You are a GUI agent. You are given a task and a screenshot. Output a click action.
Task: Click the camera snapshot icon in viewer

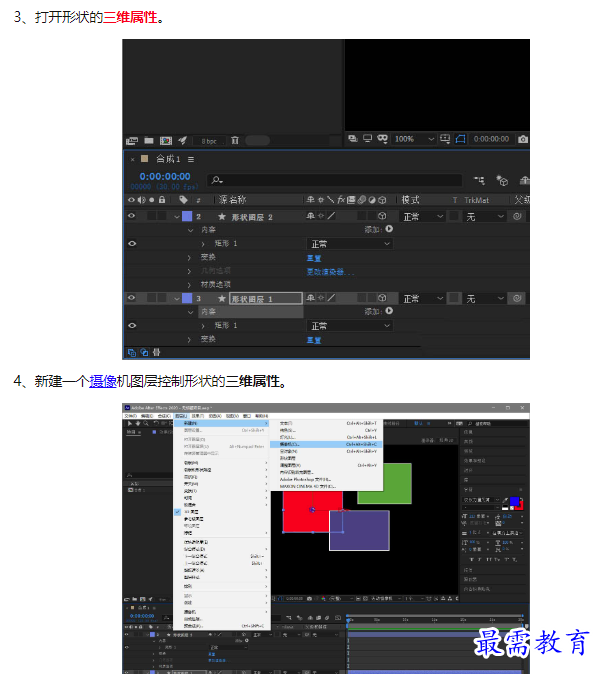coord(523,139)
